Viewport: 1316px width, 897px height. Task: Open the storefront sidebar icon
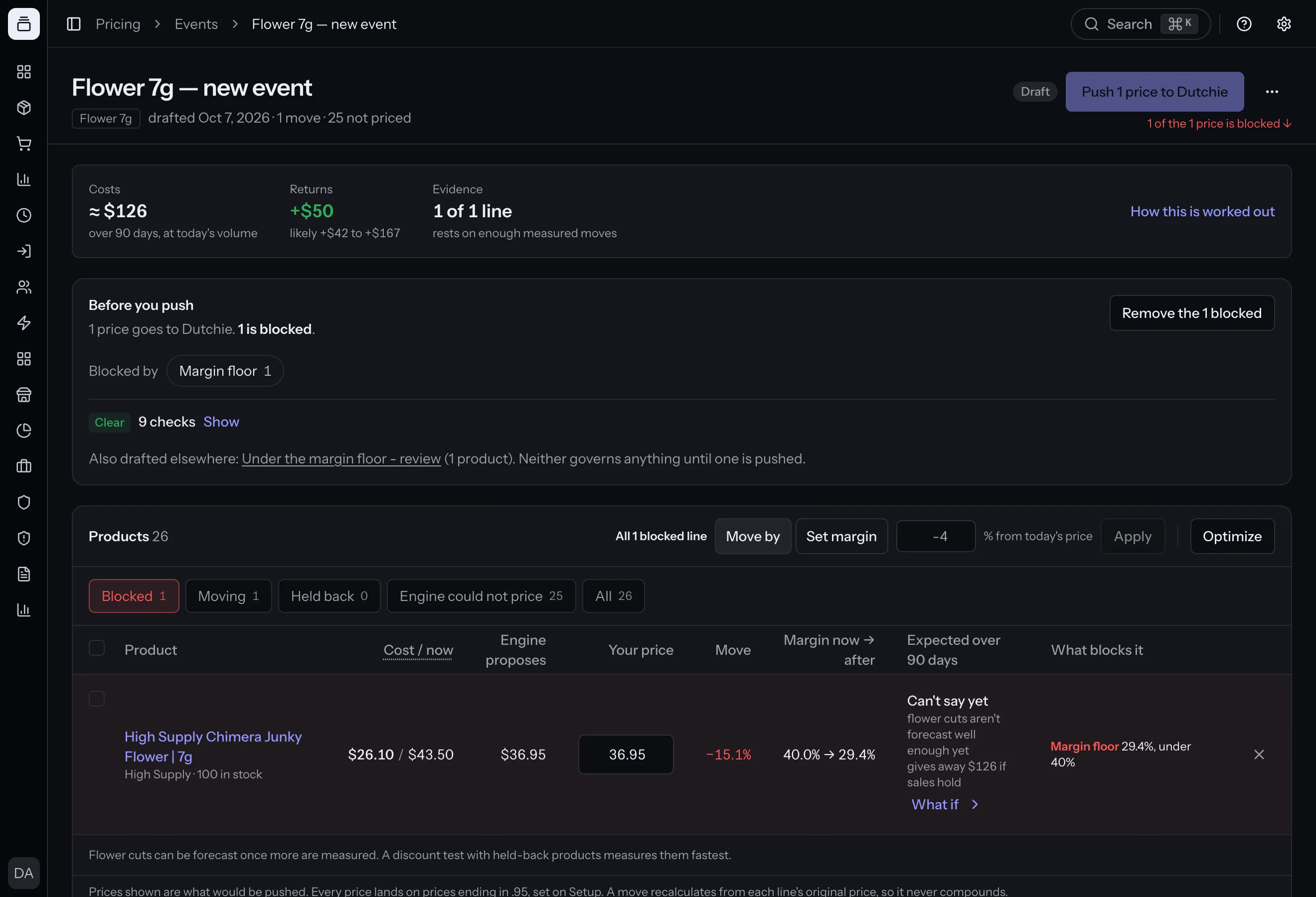coord(24,395)
